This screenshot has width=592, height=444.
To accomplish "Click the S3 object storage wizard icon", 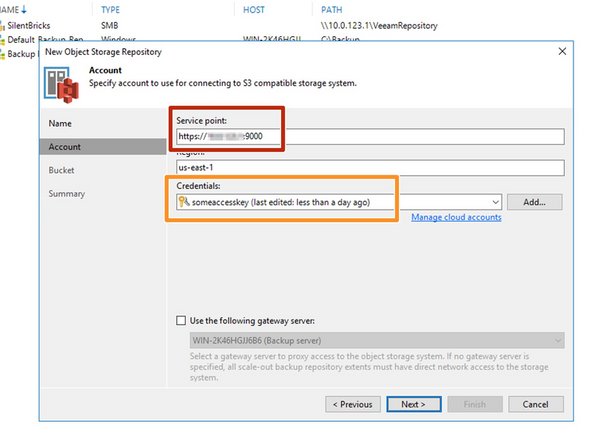I will pyautogui.click(x=61, y=85).
